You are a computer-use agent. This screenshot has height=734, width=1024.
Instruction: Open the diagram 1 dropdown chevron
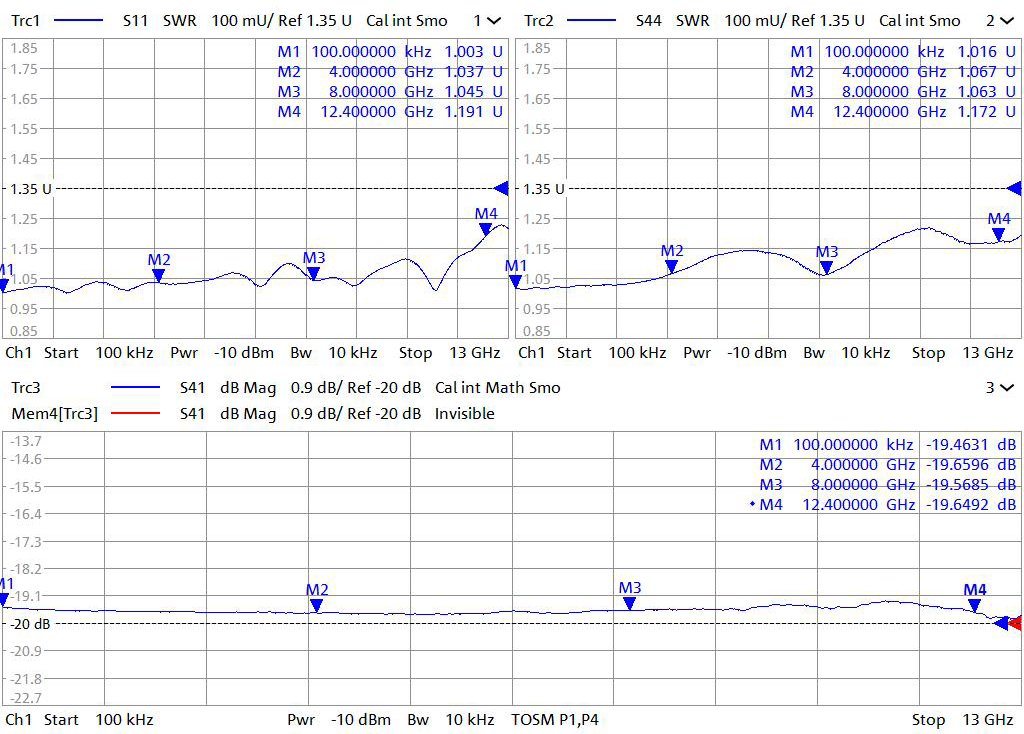pyautogui.click(x=493, y=21)
